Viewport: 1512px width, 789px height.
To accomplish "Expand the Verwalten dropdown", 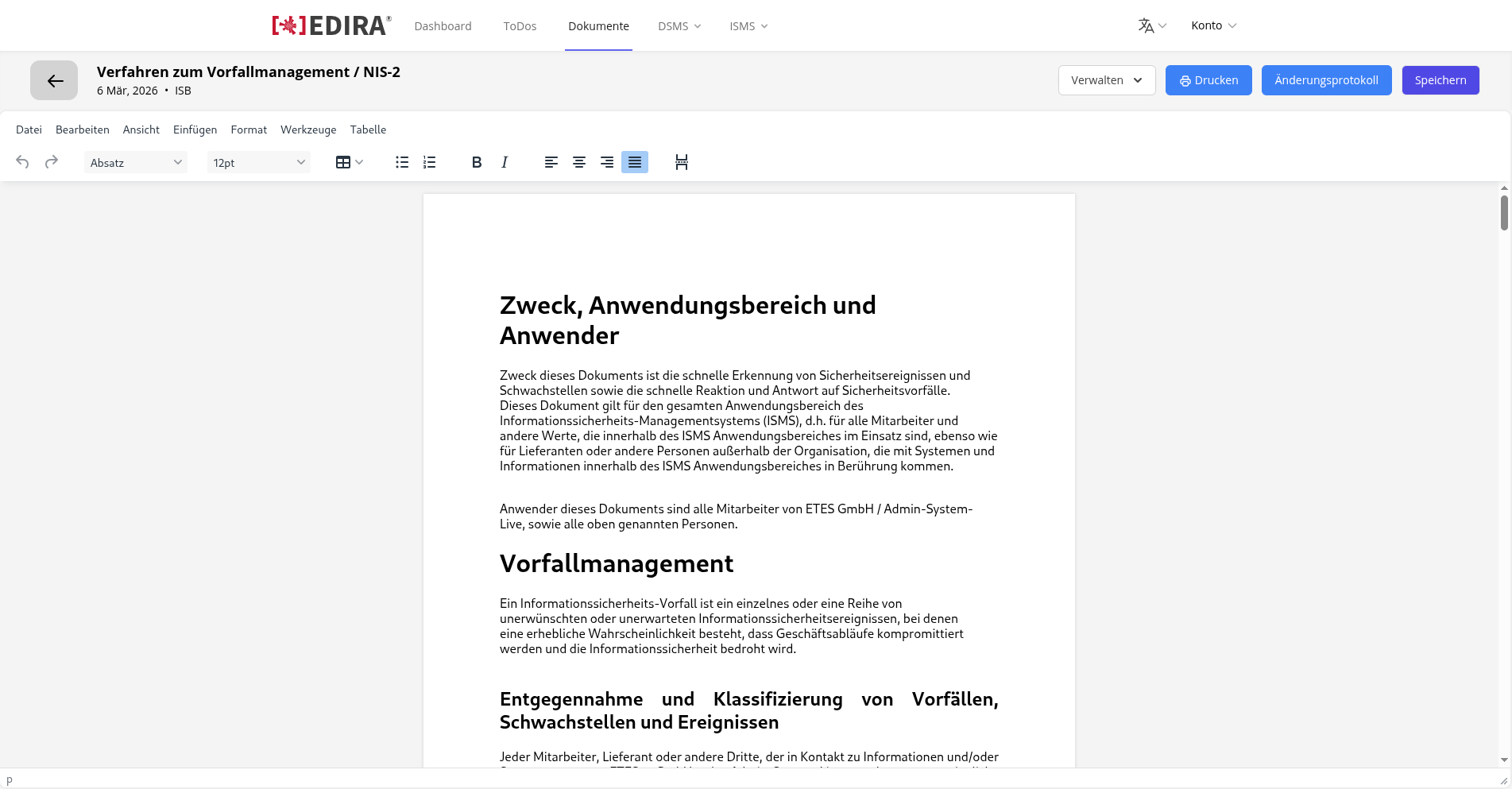I will (x=1107, y=80).
